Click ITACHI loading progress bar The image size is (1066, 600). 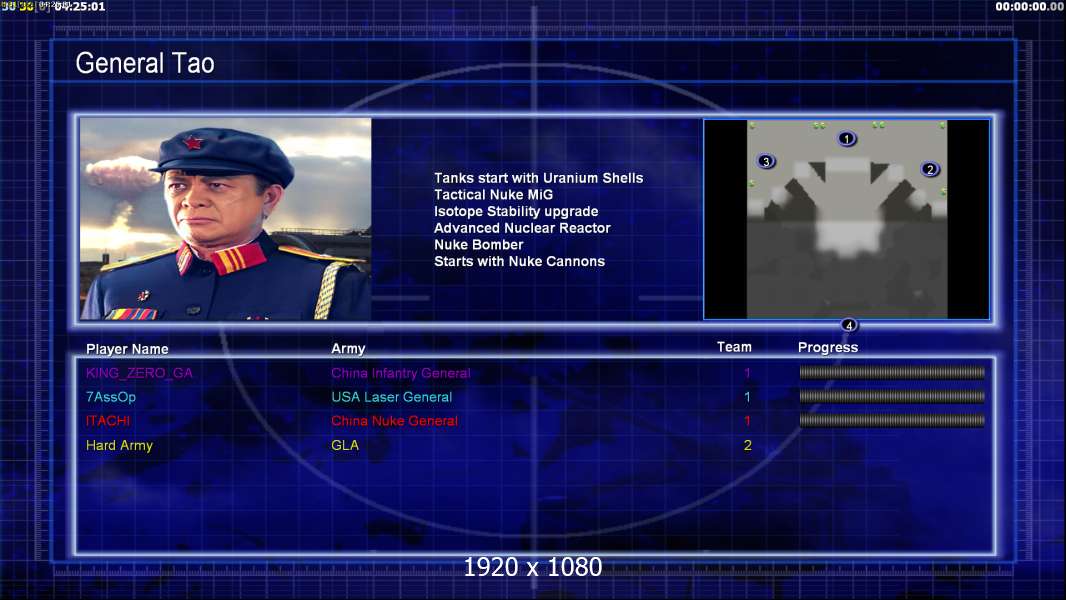click(x=892, y=421)
